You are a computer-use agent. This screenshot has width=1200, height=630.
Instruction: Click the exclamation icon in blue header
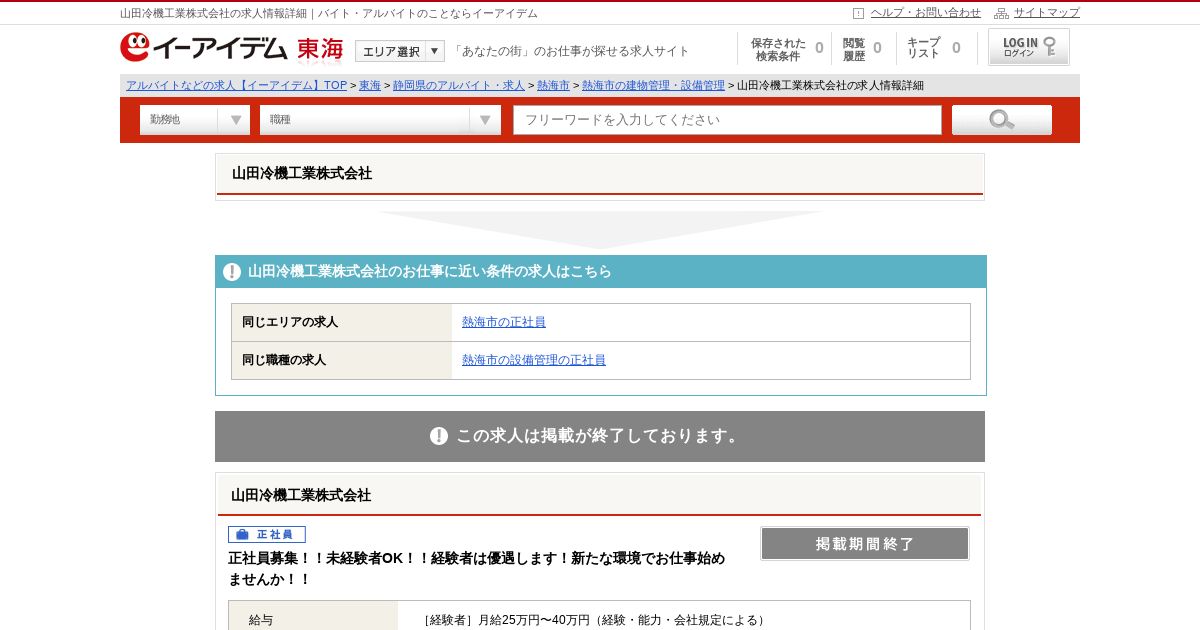click(232, 272)
